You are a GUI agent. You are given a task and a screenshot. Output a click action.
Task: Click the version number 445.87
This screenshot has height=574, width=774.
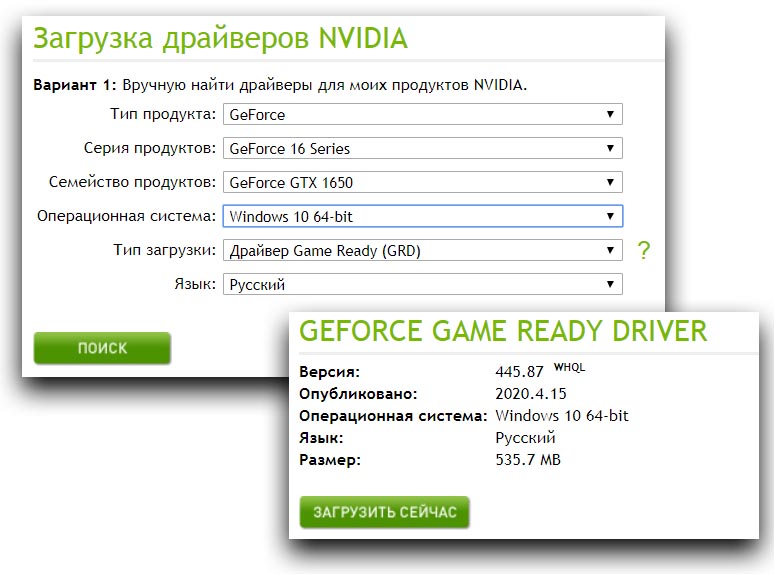pyautogui.click(x=519, y=372)
